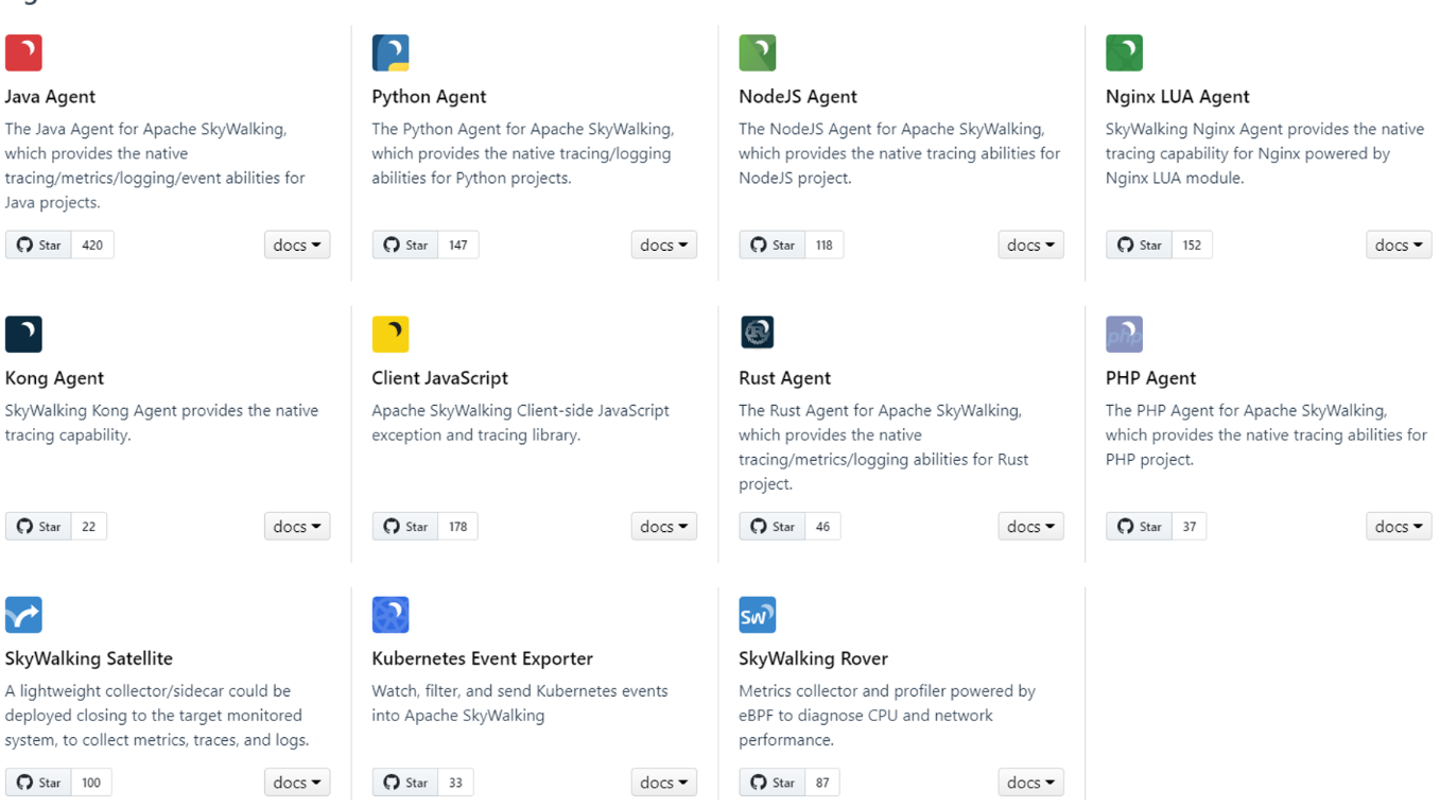
Task: Star the SkyWalking Rover repository
Action: coord(772,782)
